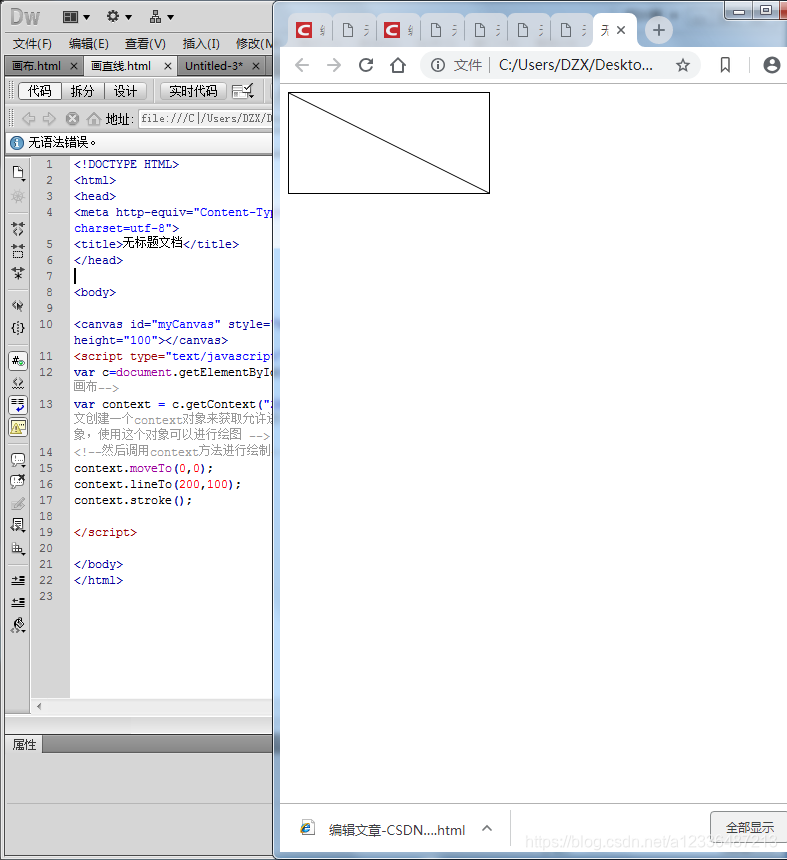
Task: Click Move or Convert CSS icon
Action: click(x=18, y=548)
